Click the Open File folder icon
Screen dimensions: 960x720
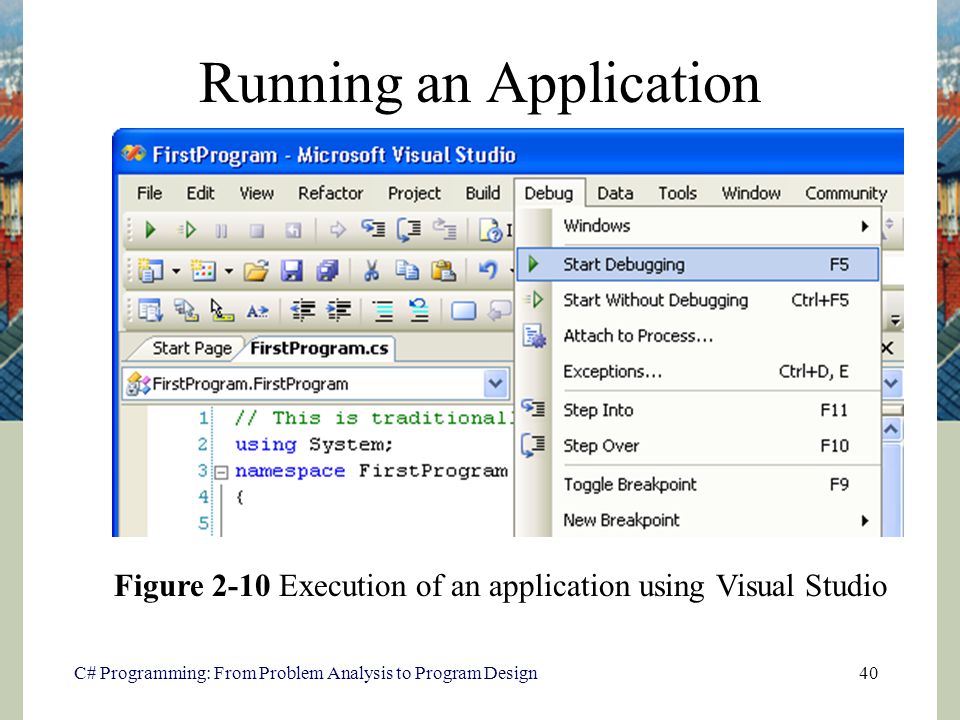point(256,270)
